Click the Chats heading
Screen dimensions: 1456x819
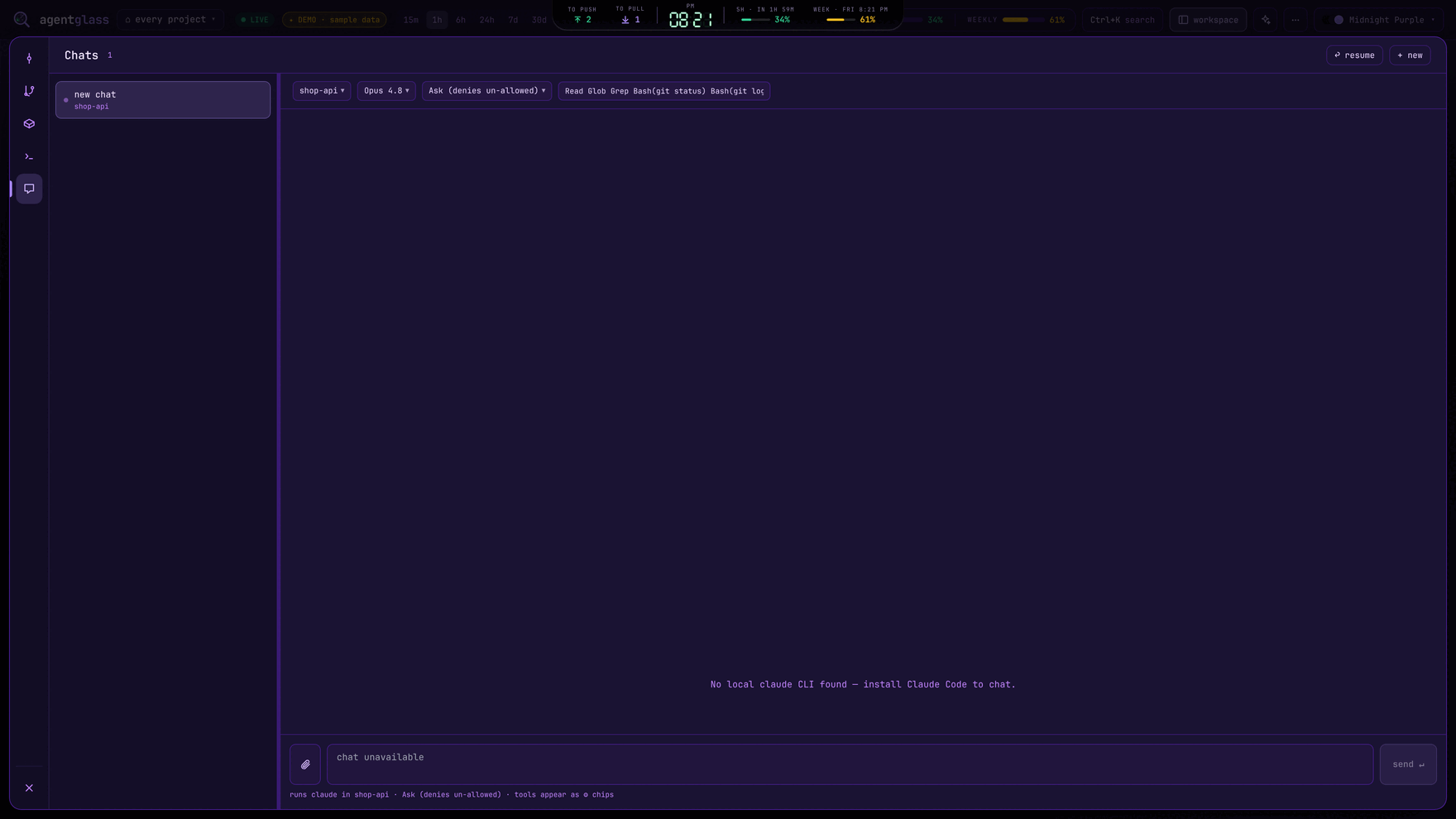pyautogui.click(x=81, y=55)
